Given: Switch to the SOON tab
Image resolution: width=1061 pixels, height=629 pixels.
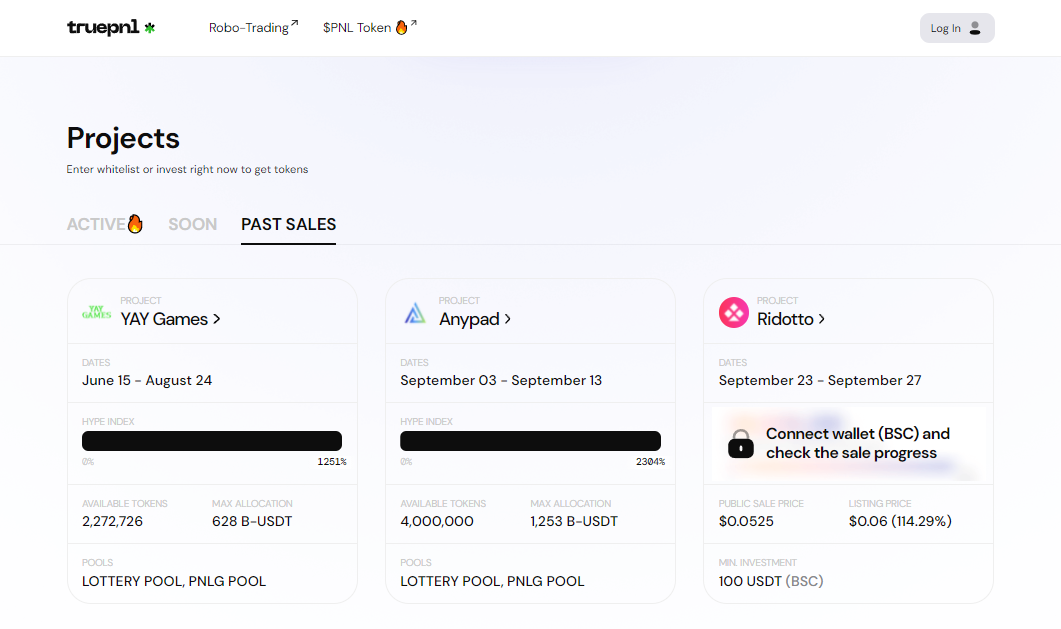Looking at the screenshot, I should (193, 224).
